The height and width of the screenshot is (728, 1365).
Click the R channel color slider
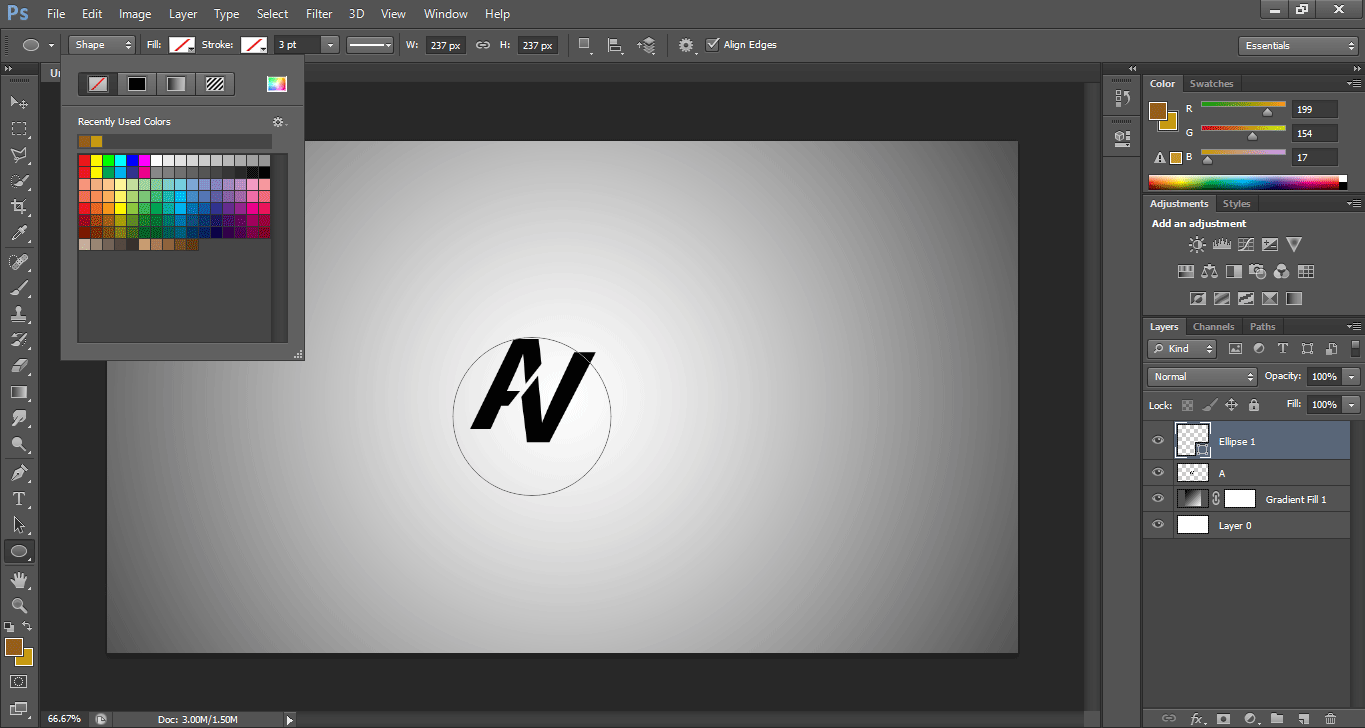tap(1243, 105)
